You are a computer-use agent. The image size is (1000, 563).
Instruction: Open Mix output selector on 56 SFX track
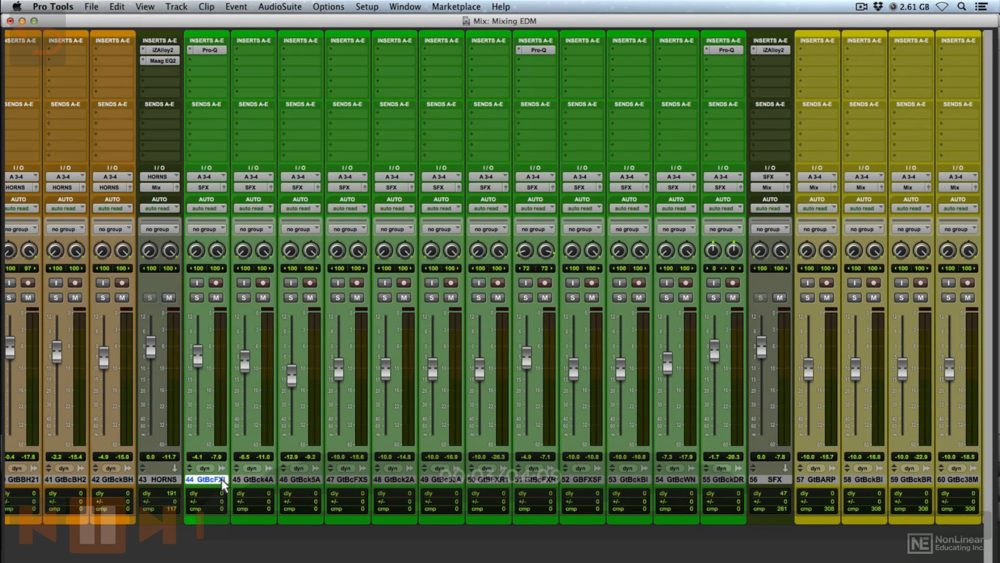(770, 187)
